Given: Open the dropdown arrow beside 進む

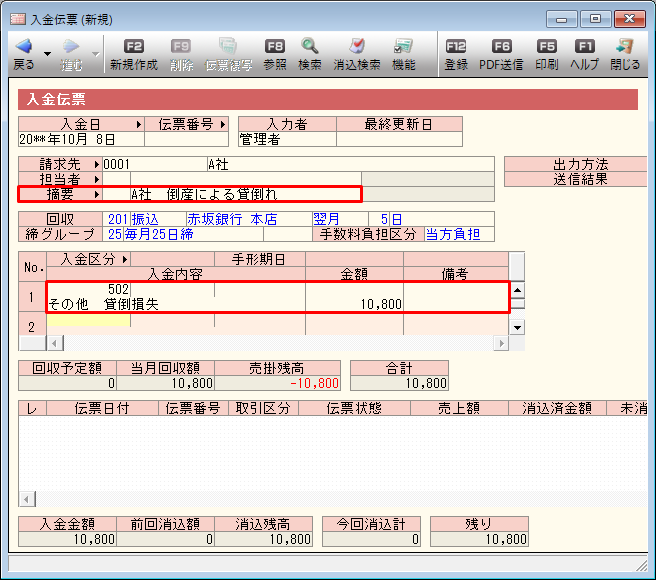Looking at the screenshot, I should click(x=96, y=54).
